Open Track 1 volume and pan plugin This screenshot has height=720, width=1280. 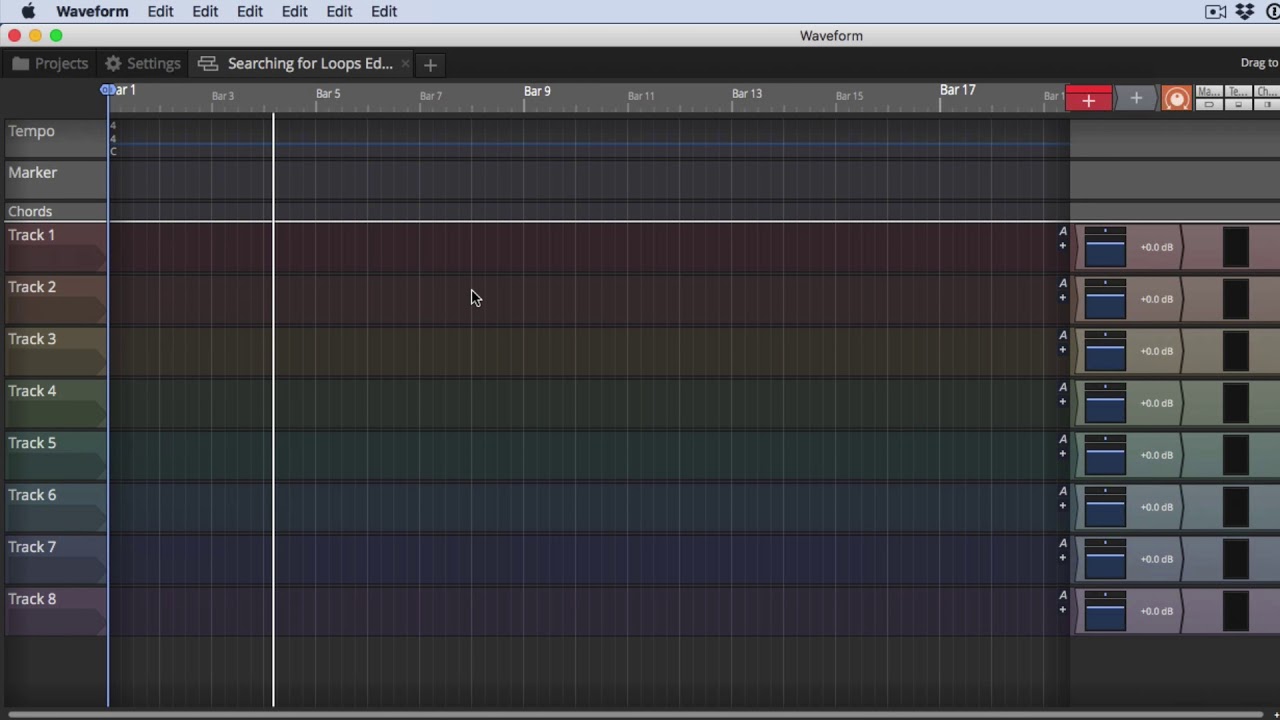coord(1105,247)
